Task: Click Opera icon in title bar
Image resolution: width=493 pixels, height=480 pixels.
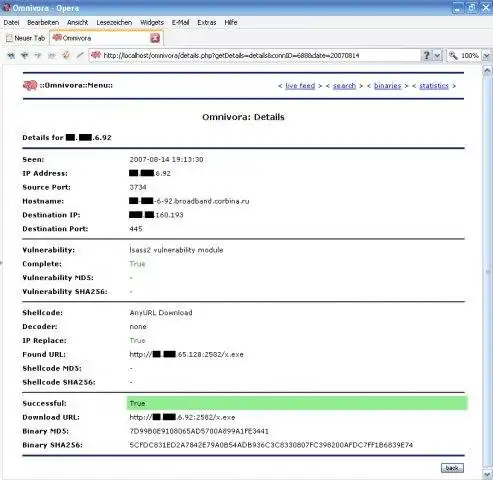Action: [x=7, y=7]
